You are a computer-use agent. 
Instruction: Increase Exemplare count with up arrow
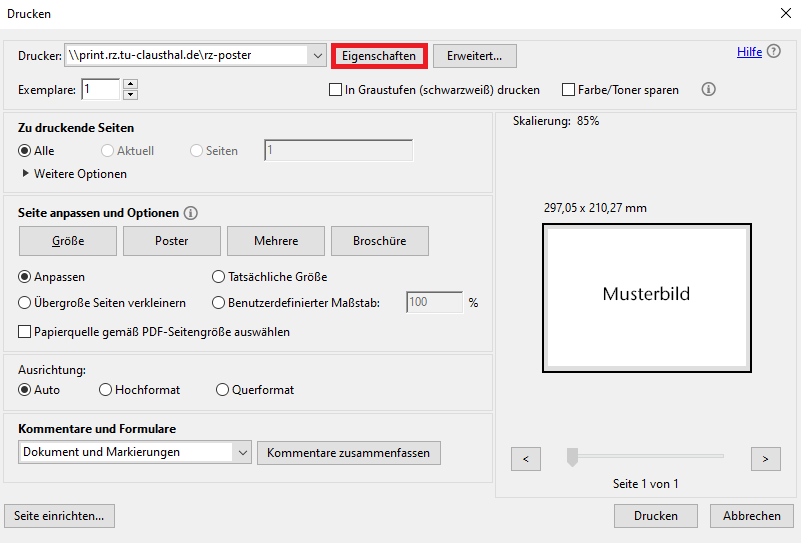coord(130,85)
